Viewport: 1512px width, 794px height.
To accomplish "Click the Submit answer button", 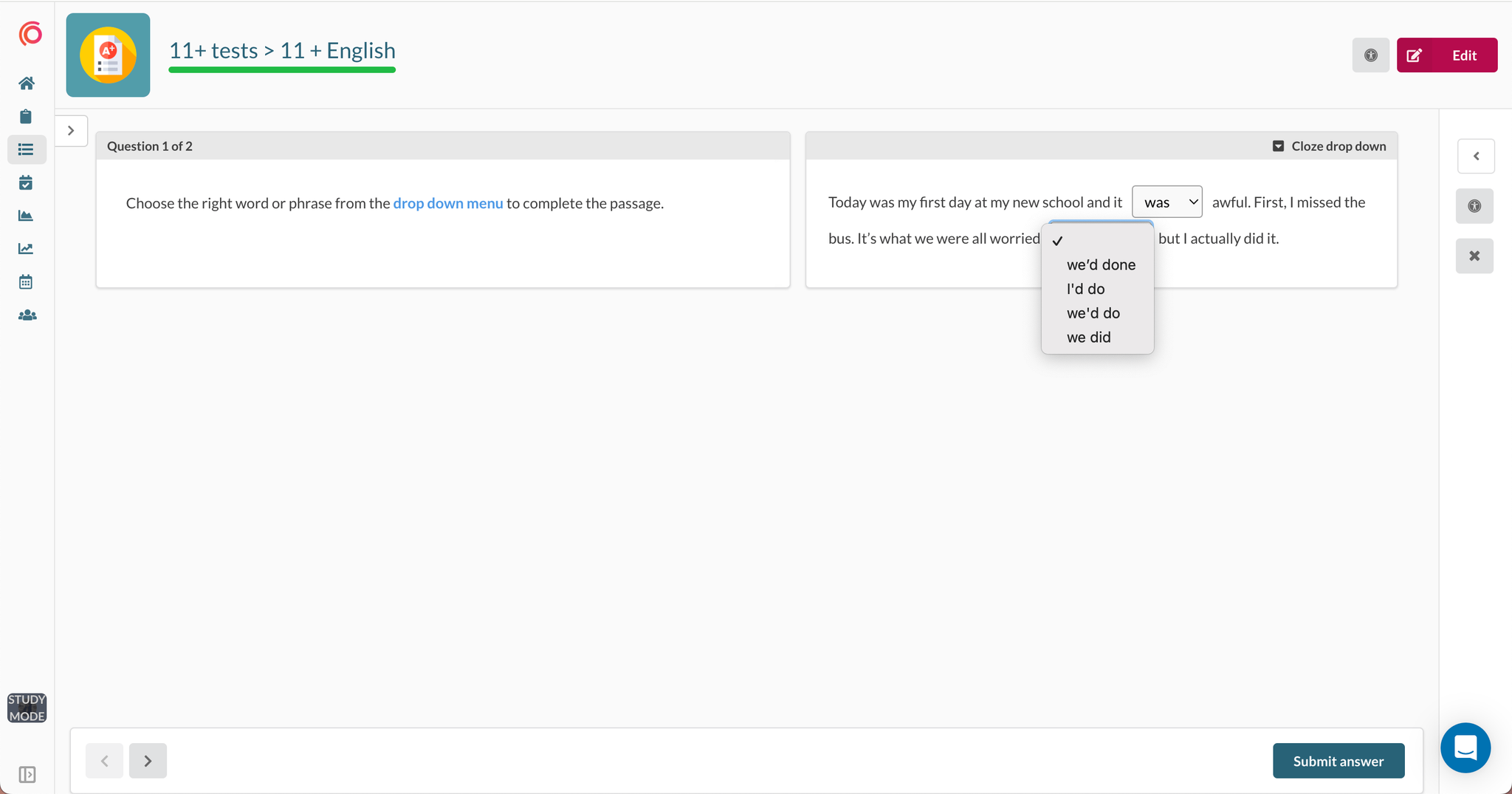I will [1338, 761].
